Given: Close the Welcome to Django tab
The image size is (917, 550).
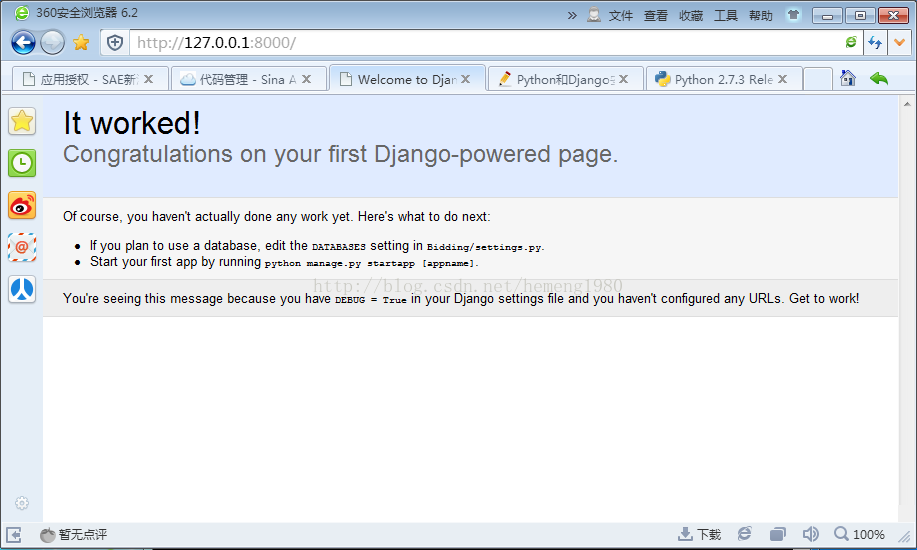Looking at the screenshot, I should click(466, 79).
